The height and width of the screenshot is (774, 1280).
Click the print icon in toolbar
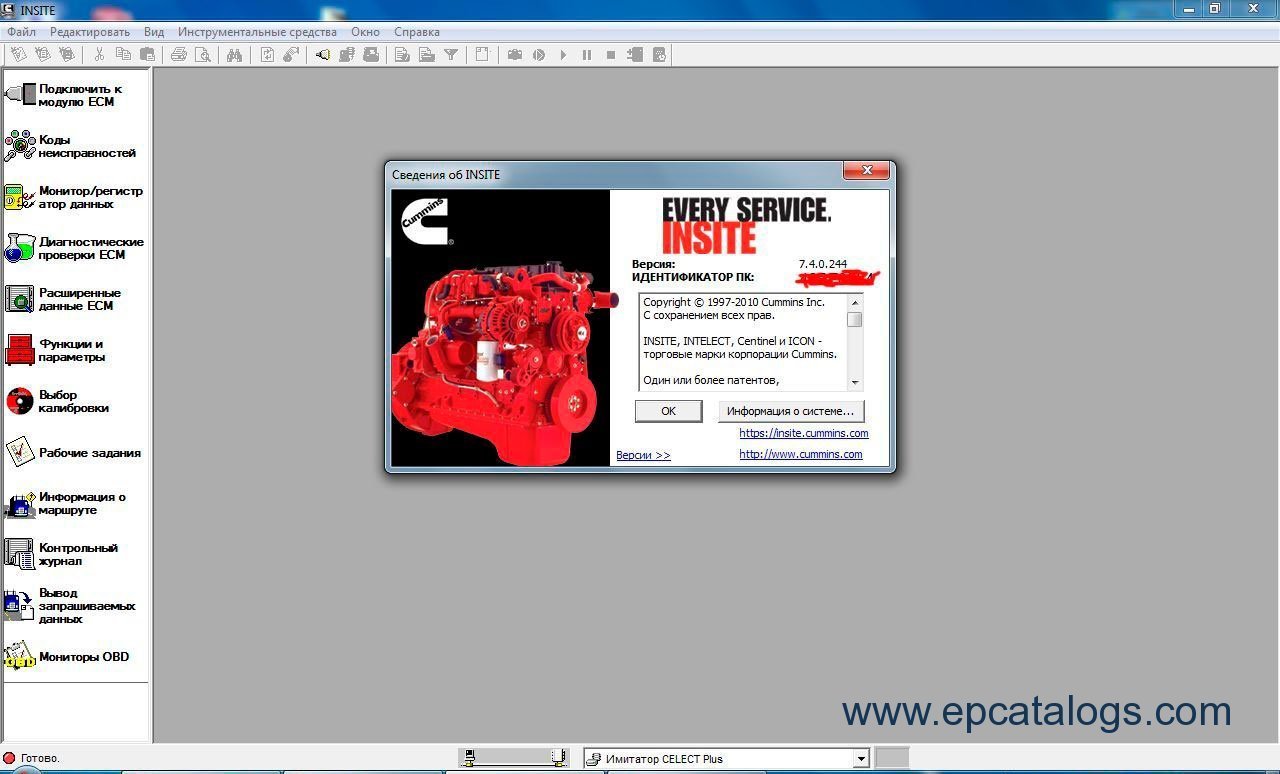pos(179,55)
